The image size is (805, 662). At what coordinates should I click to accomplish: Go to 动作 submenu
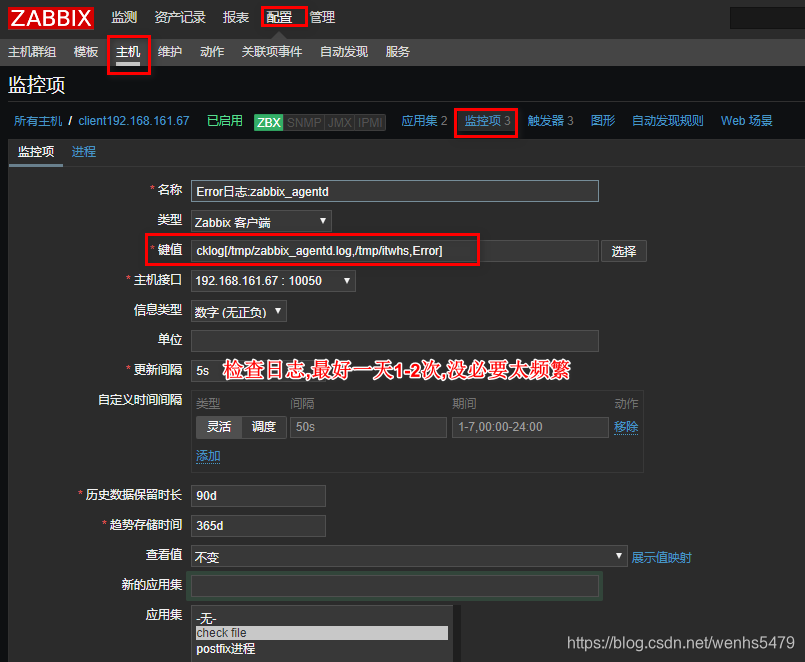coord(212,52)
